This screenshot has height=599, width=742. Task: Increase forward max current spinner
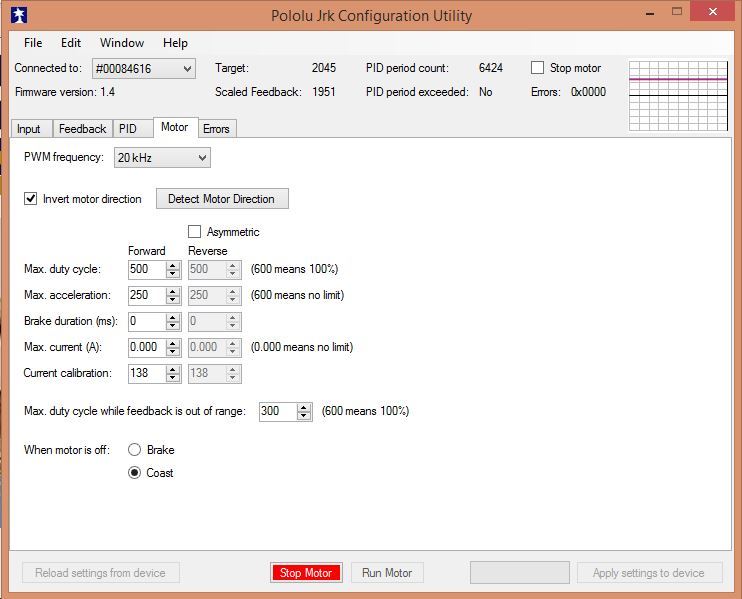pos(173,343)
